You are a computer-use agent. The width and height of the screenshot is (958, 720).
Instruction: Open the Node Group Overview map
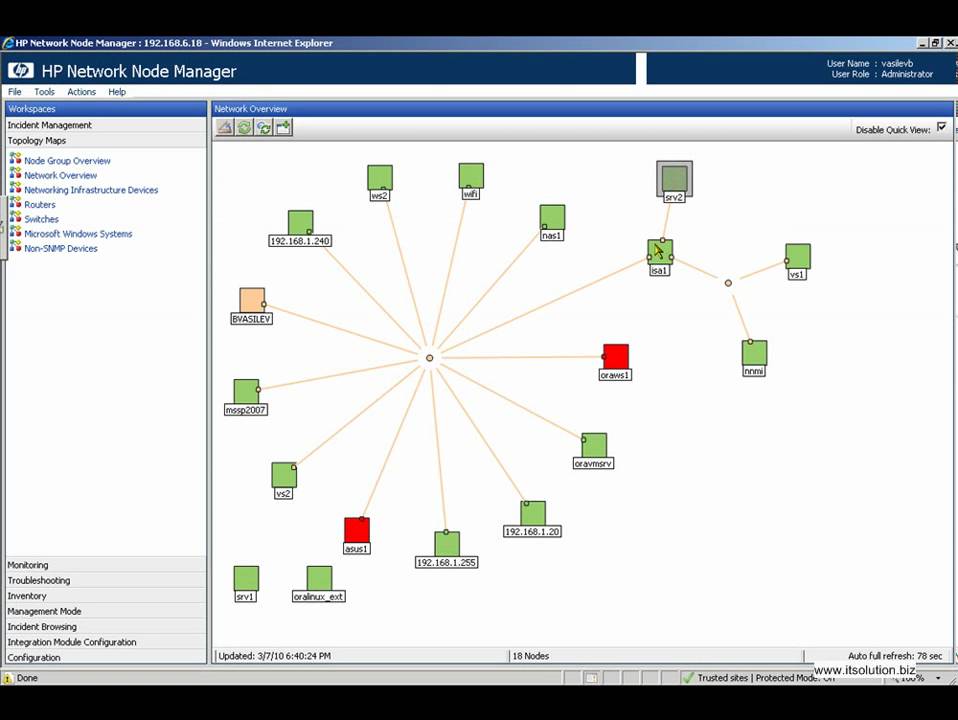[67, 161]
